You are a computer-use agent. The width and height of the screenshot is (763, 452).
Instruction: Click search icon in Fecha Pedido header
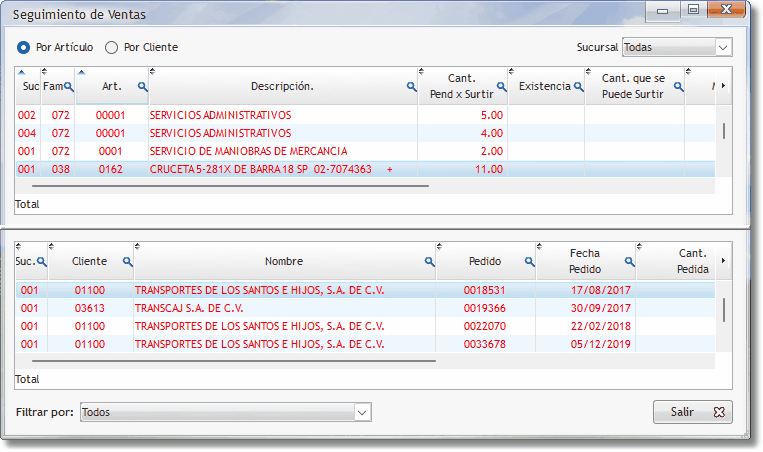pyautogui.click(x=630, y=262)
